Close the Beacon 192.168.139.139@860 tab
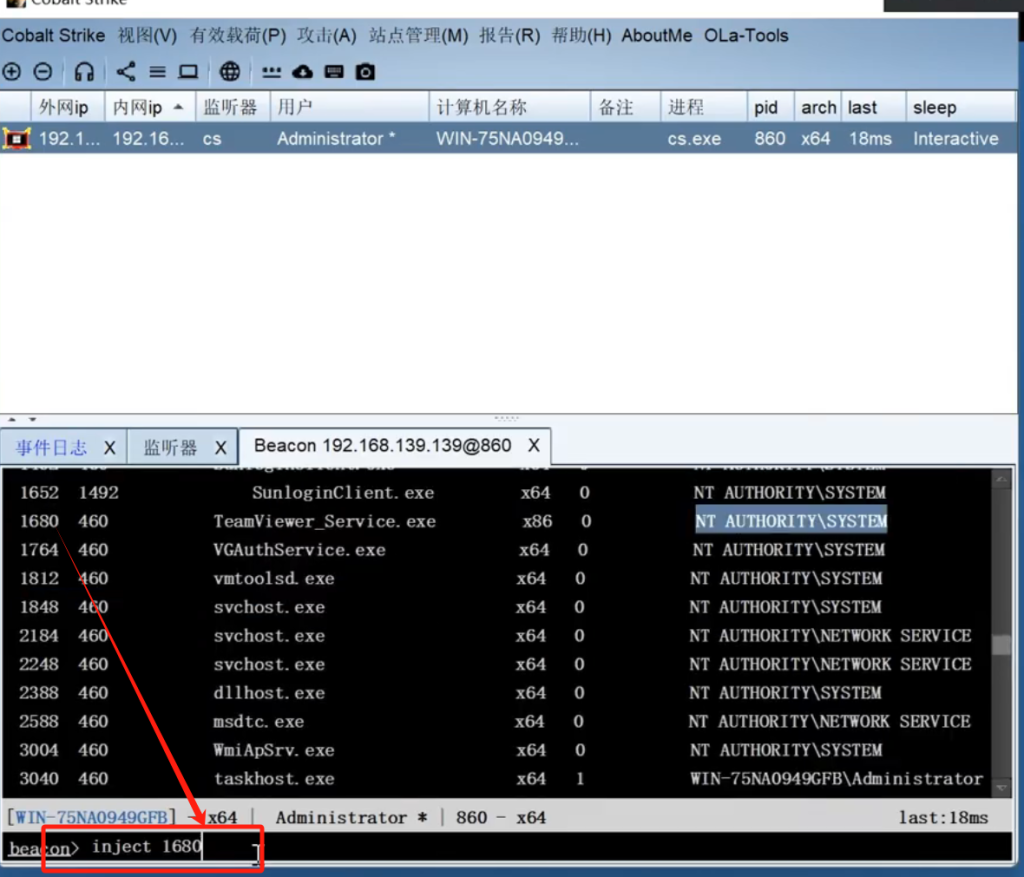The height and width of the screenshot is (877, 1024). (x=534, y=445)
